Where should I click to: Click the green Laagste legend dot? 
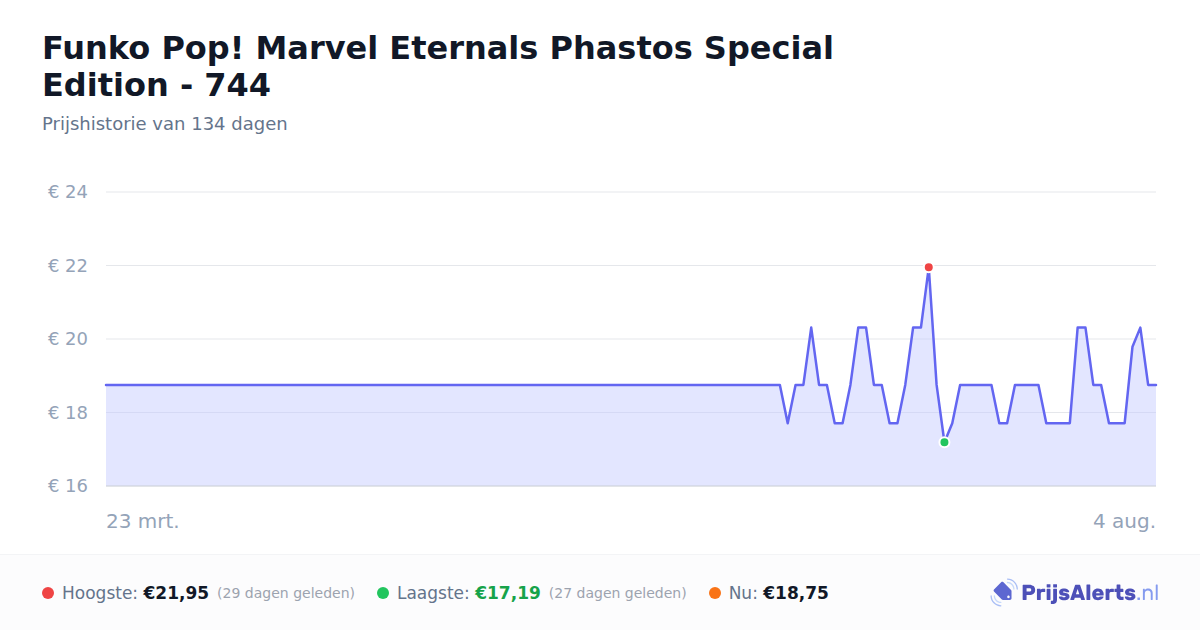383,593
